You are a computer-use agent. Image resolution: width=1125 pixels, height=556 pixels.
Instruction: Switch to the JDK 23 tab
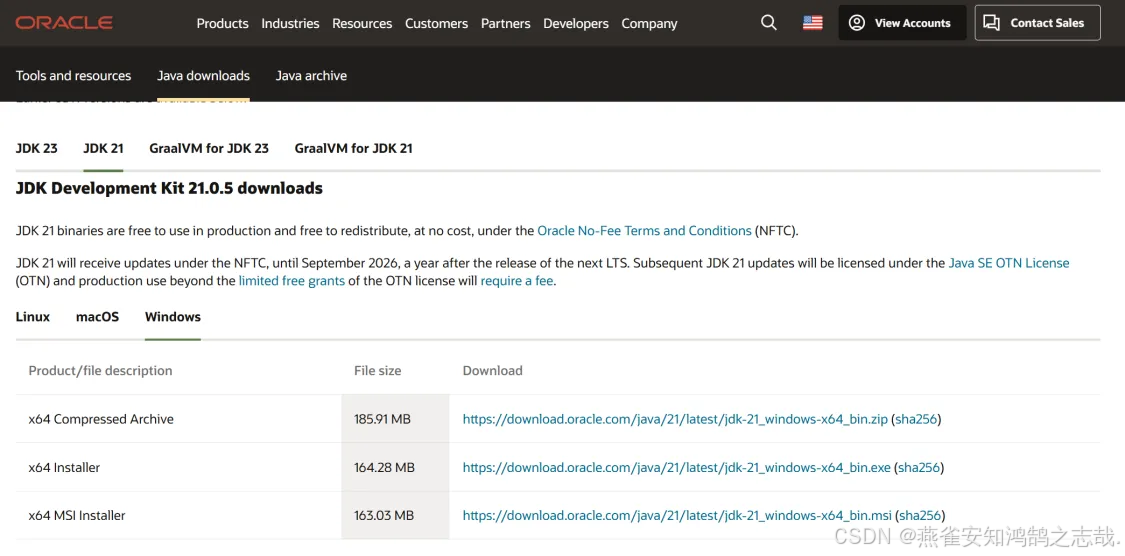(37, 149)
